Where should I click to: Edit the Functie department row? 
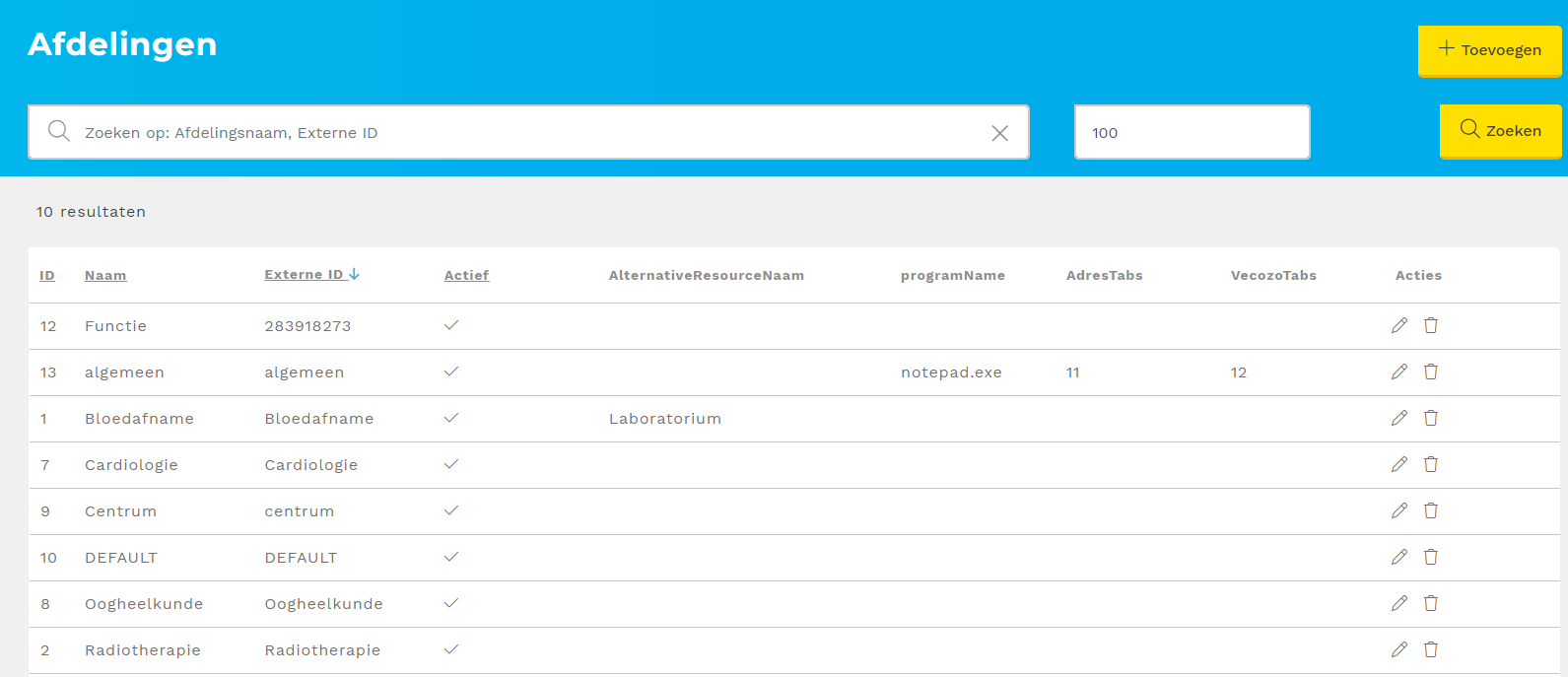[1398, 325]
